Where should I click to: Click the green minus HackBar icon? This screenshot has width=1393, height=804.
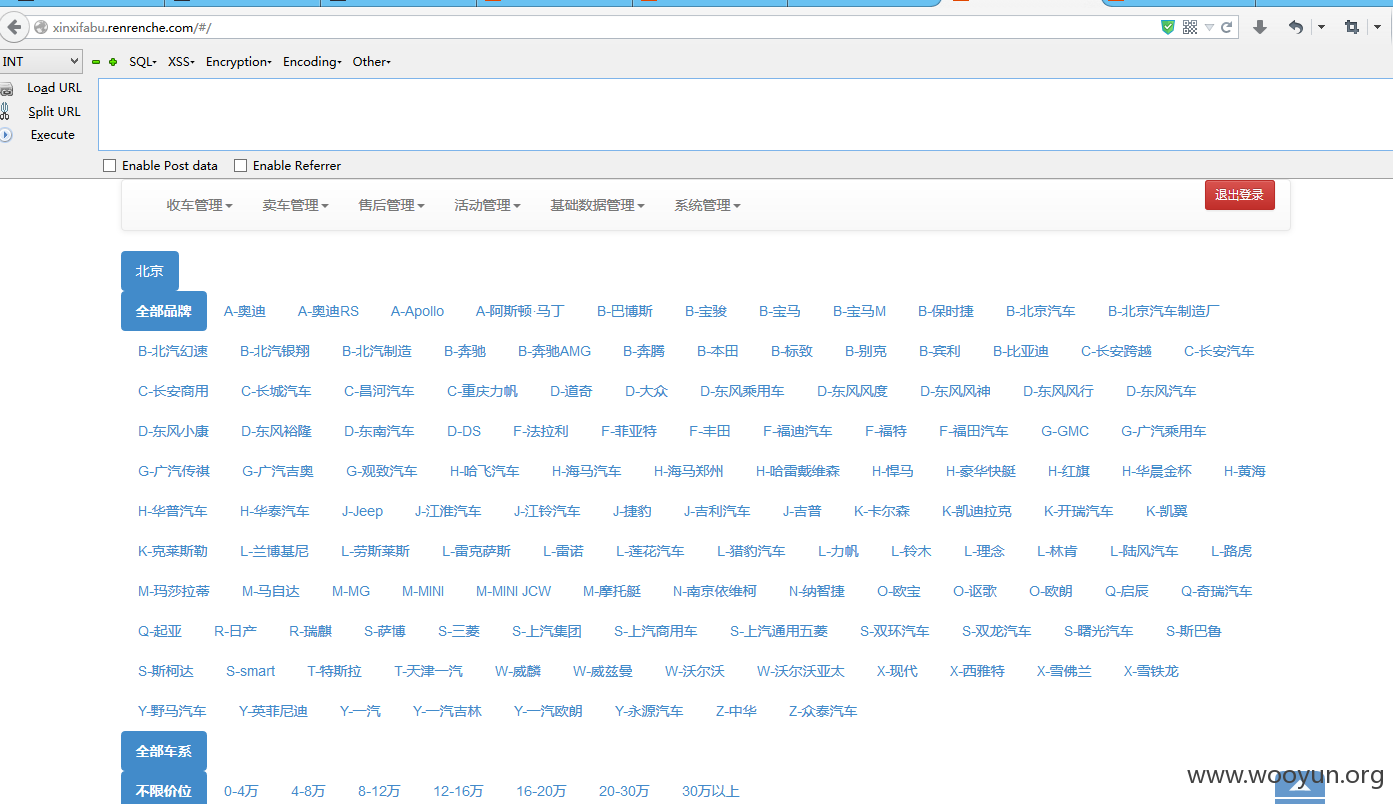96,62
